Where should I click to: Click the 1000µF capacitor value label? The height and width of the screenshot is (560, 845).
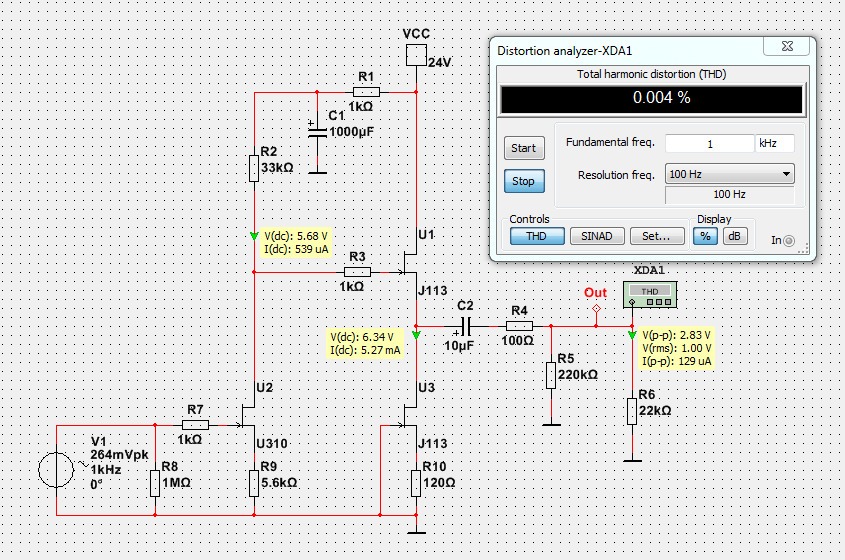pos(351,132)
